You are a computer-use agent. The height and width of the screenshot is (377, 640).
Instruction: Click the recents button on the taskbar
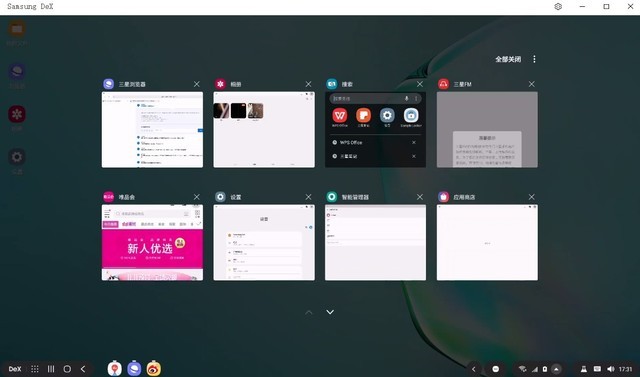point(51,369)
